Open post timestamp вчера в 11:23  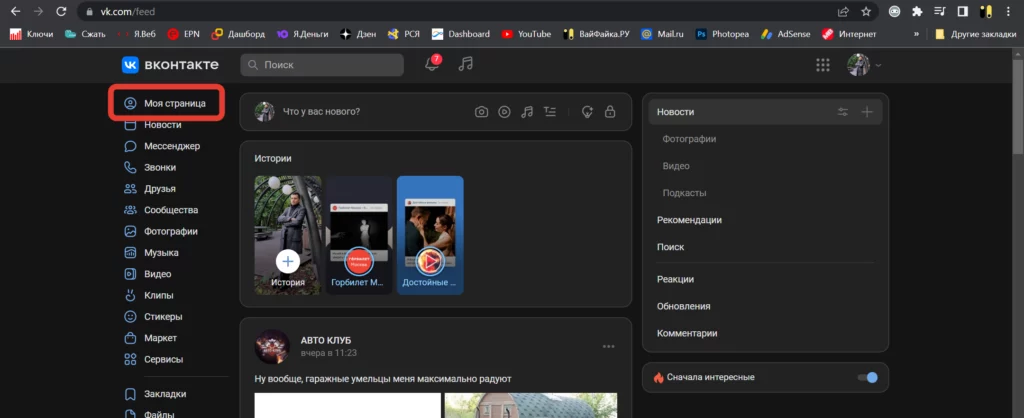(328, 353)
